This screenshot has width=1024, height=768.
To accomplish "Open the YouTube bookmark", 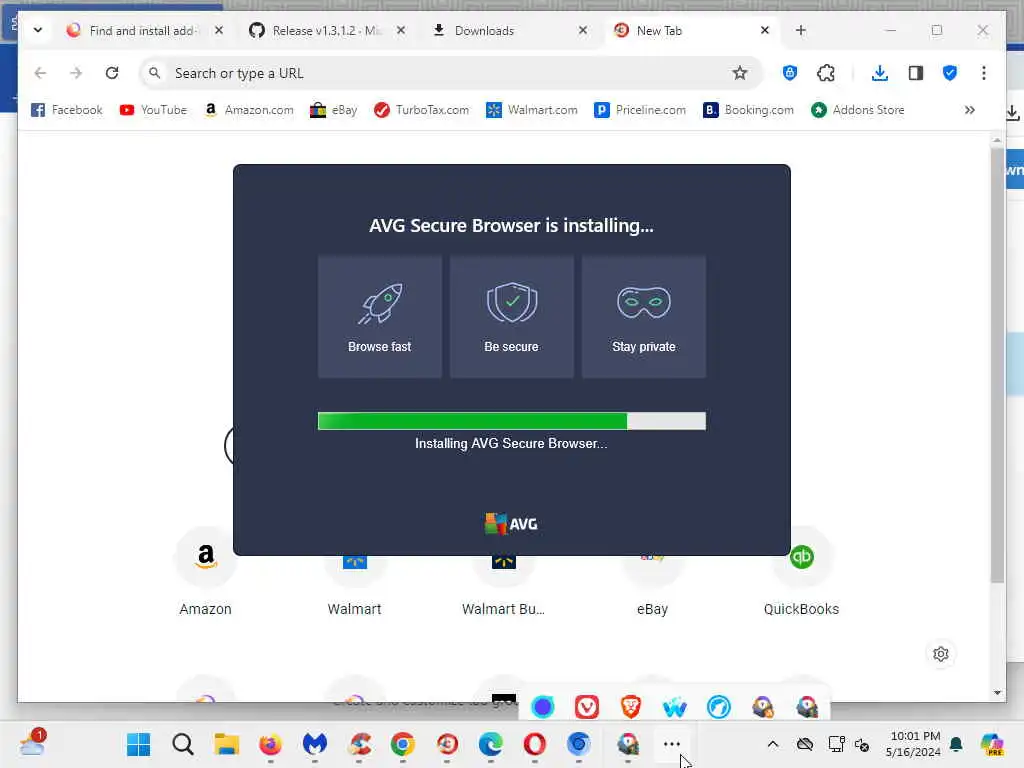I will pyautogui.click(x=153, y=110).
